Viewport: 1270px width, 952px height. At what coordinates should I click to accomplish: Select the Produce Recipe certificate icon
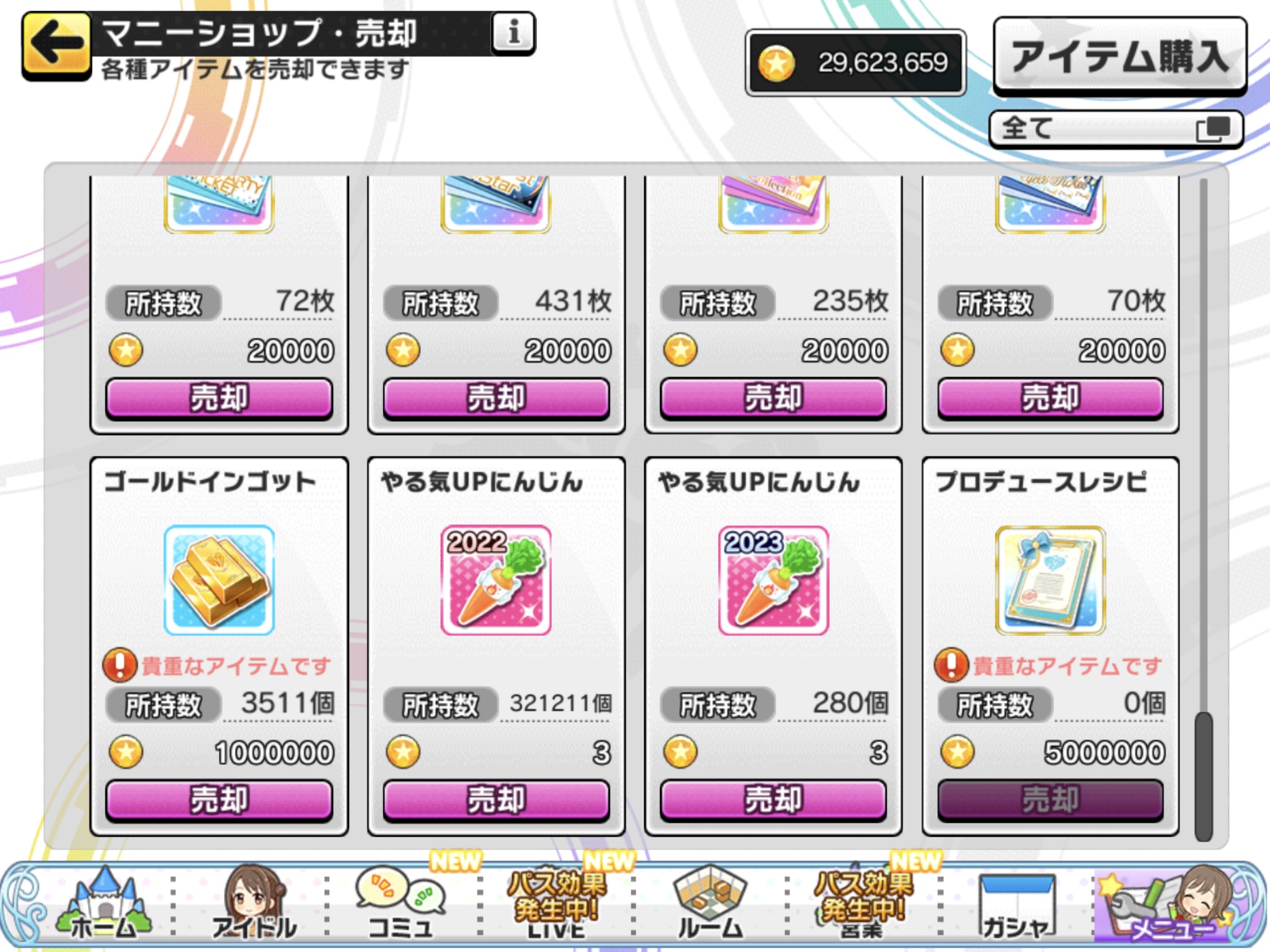click(x=1050, y=580)
